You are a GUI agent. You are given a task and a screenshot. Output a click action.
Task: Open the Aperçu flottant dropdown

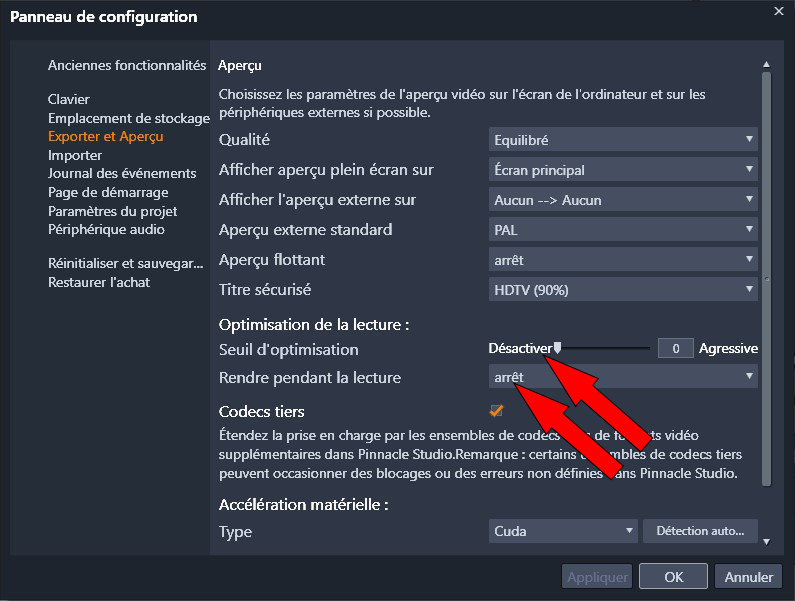click(x=624, y=260)
